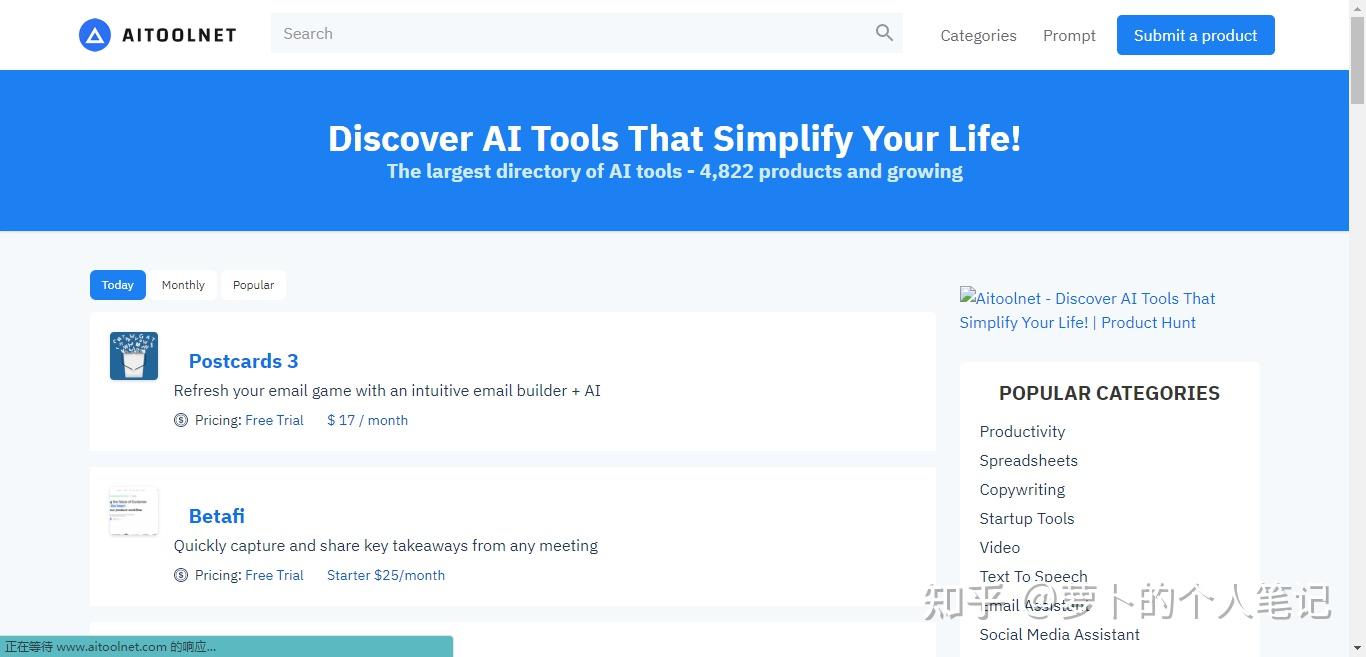Switch to the Monthly tab

point(183,285)
